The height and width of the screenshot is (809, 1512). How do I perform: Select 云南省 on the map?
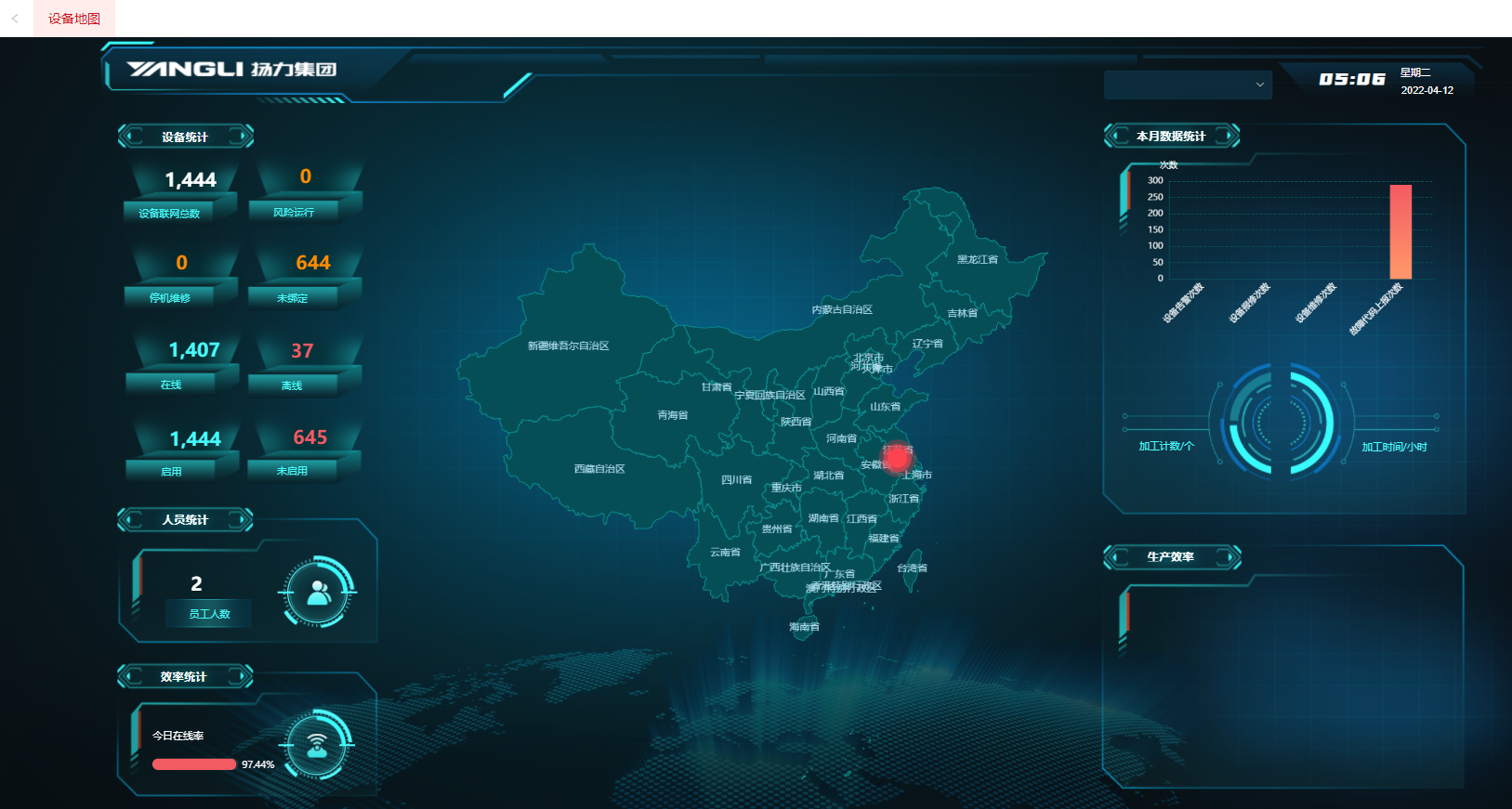click(726, 552)
